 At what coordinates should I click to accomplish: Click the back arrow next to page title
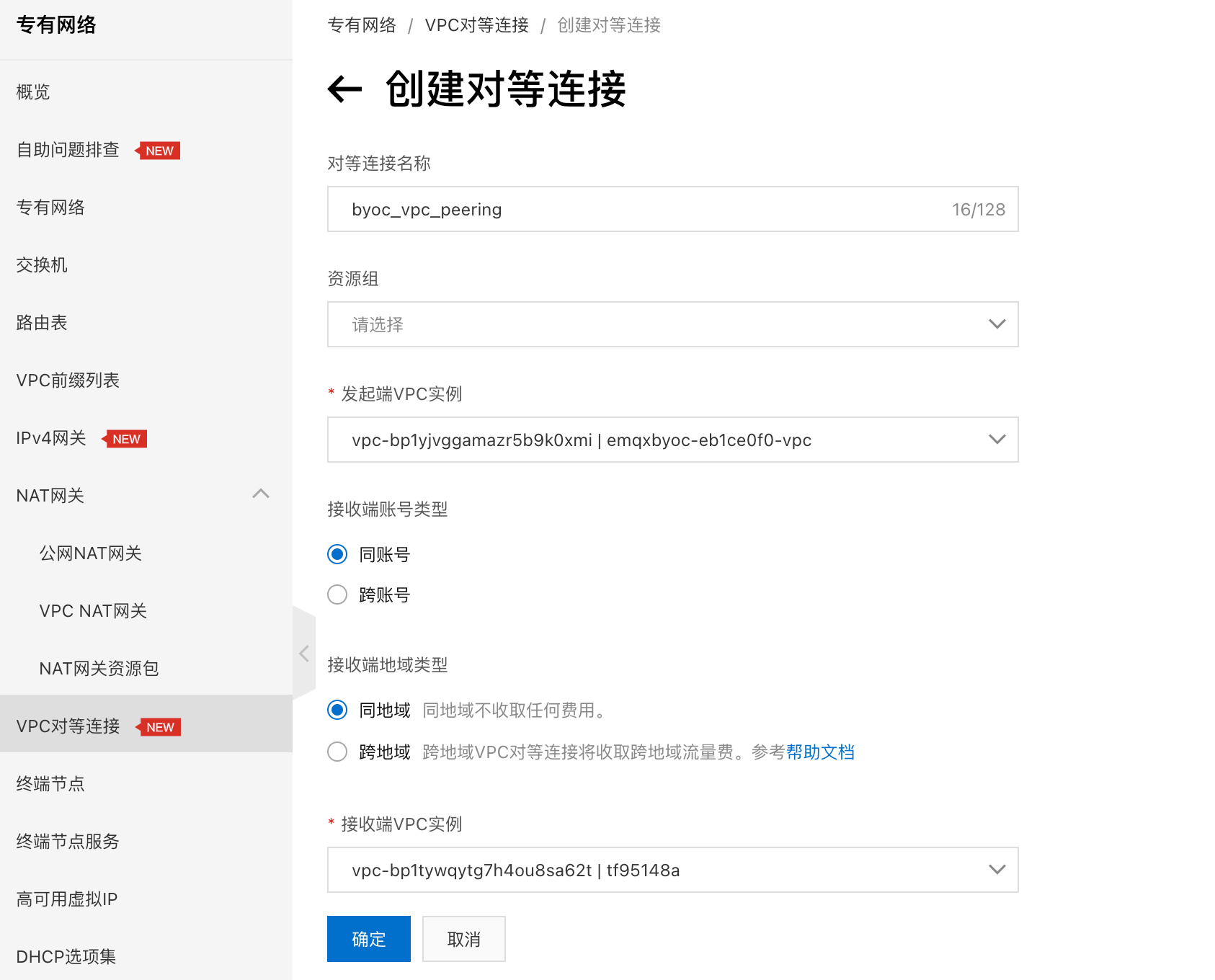click(x=344, y=89)
